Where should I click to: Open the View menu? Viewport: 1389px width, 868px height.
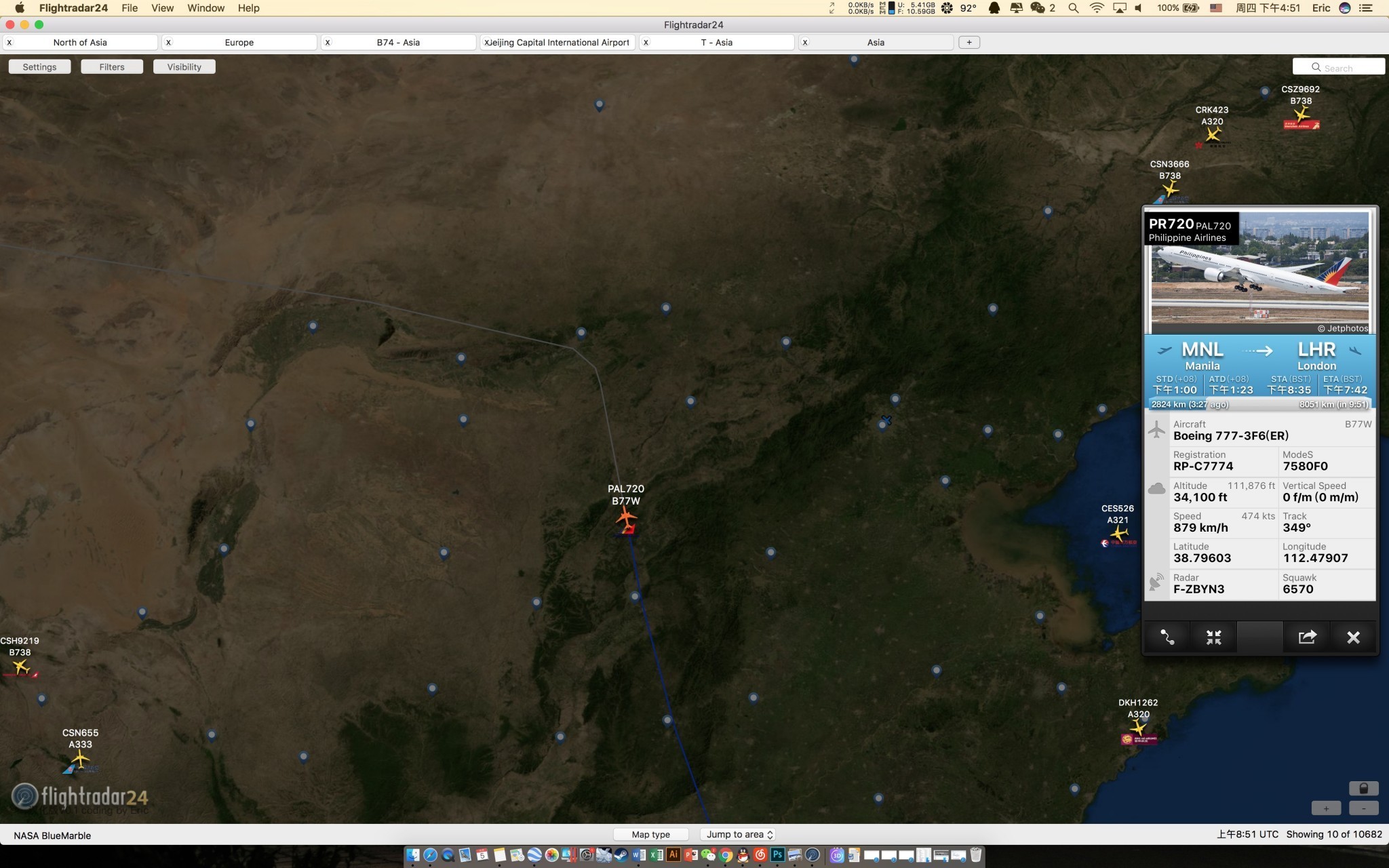(x=162, y=8)
